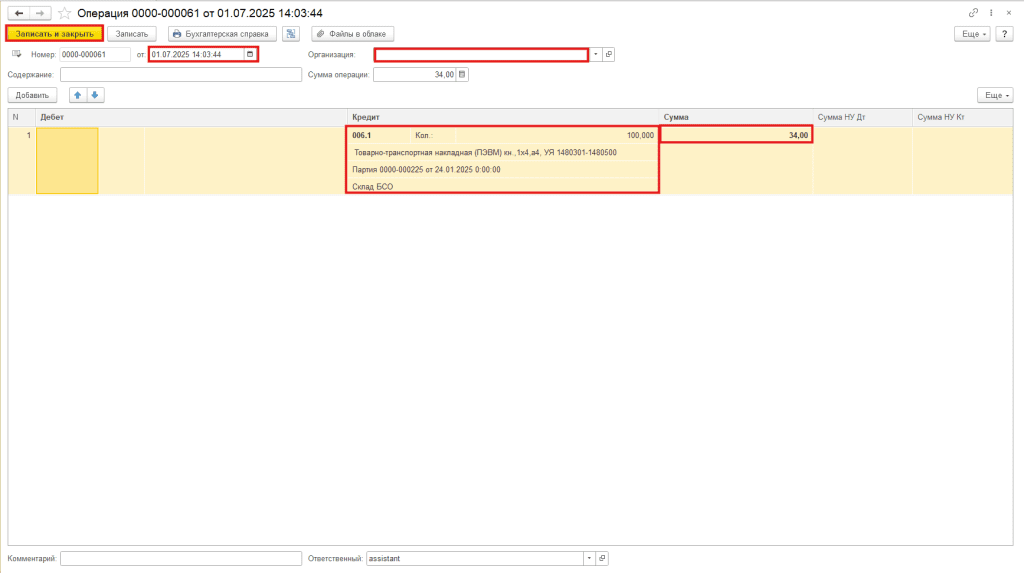This screenshot has height=573, width=1024.
Task: Open Файлы в облаке
Action: [x=353, y=34]
